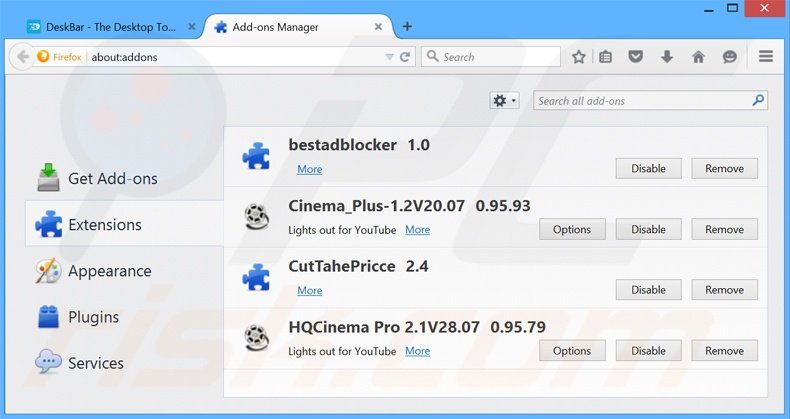
Task: Open the downloads arrow icon
Action: point(667,57)
